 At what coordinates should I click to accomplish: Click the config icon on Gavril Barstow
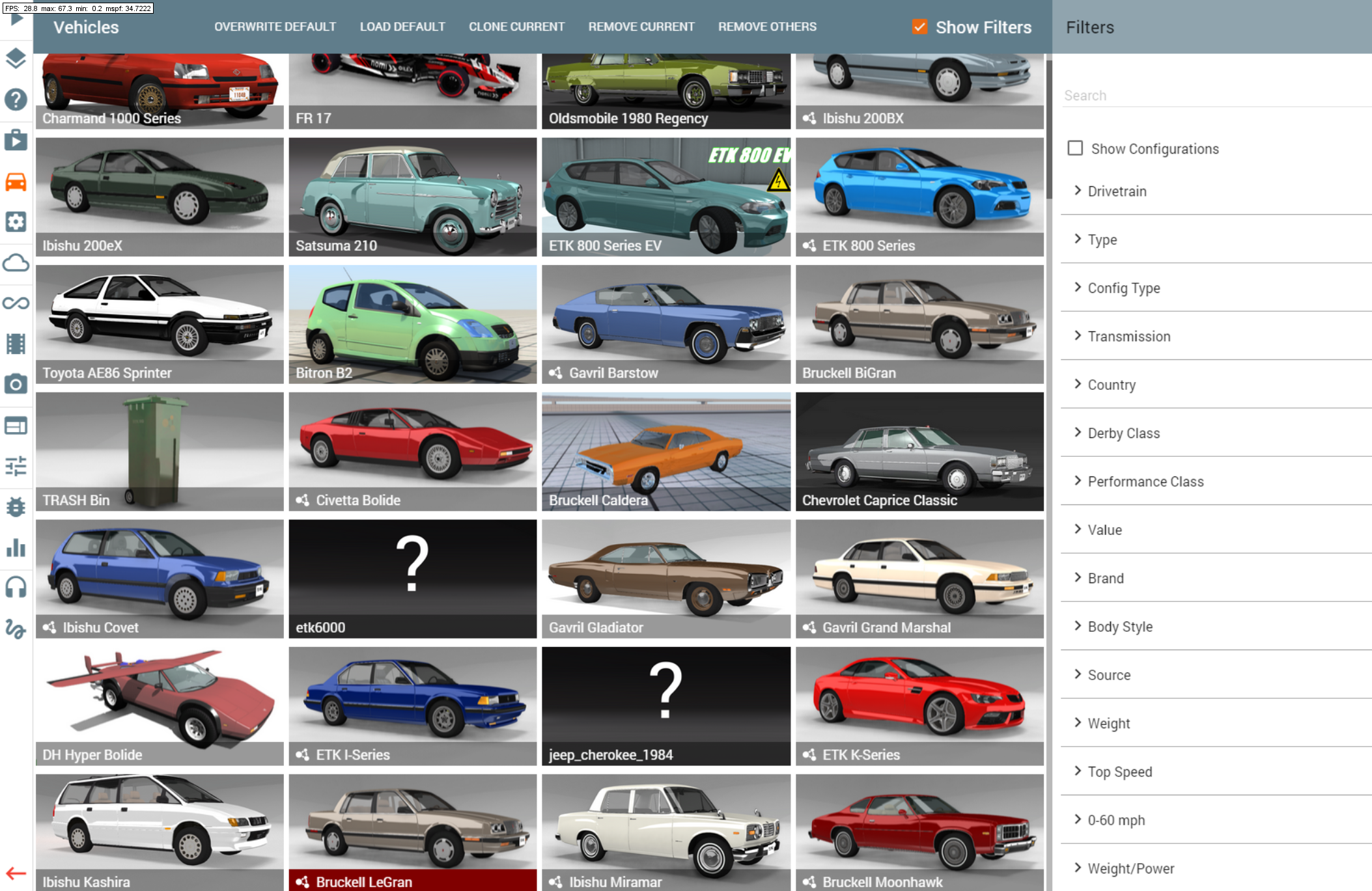coord(555,373)
